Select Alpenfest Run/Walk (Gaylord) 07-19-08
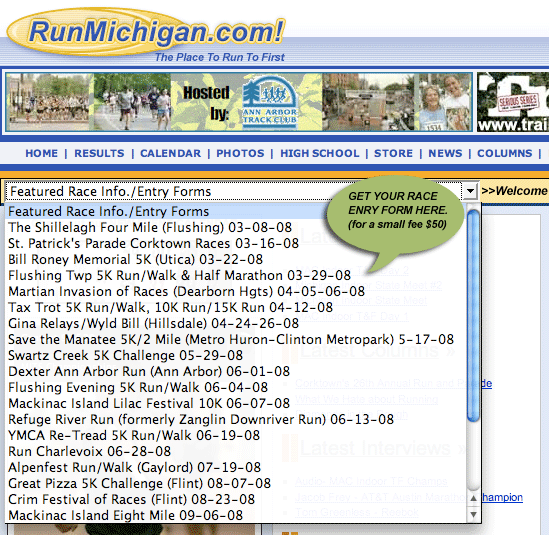The height and width of the screenshot is (535, 549). [235, 467]
